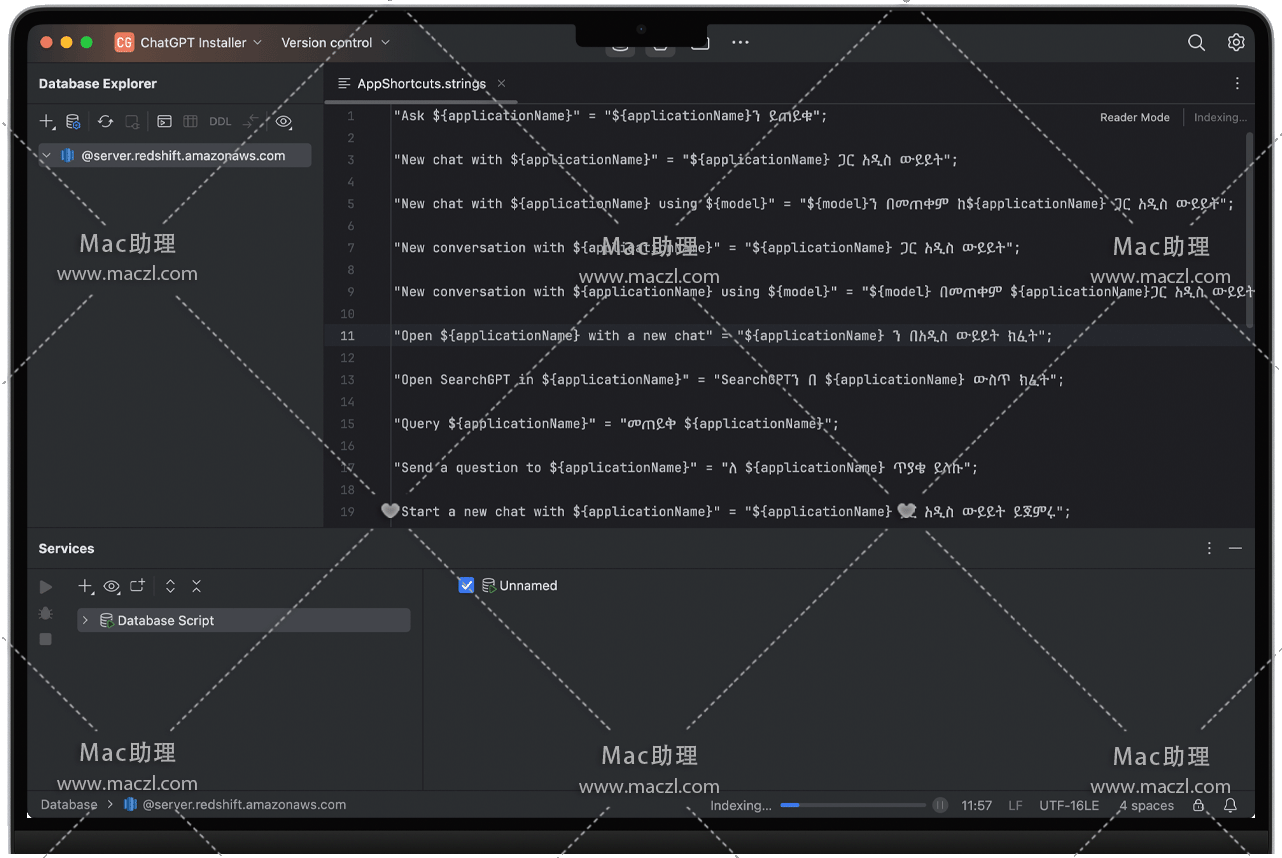1282x858 pixels.
Task: Select the AppShortcuts.strings tab
Action: (x=420, y=84)
